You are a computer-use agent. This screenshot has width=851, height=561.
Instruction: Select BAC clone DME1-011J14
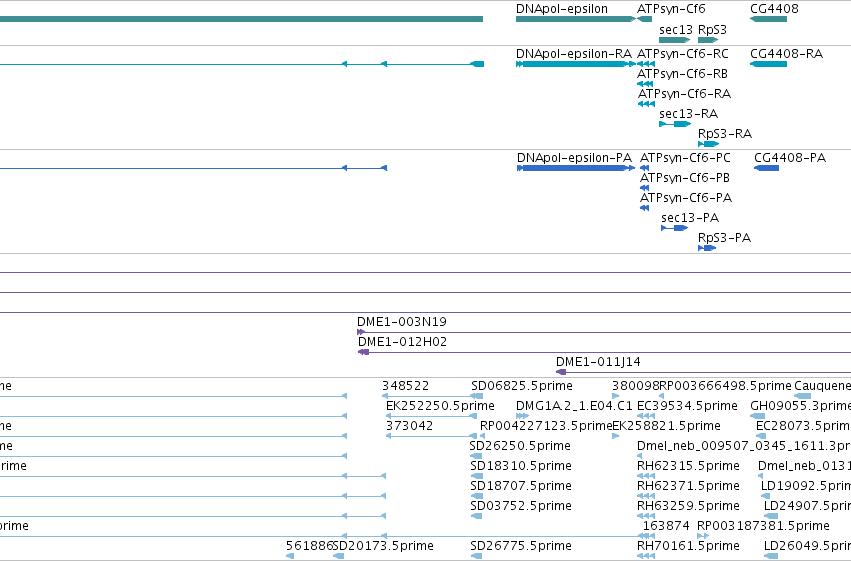(703, 372)
